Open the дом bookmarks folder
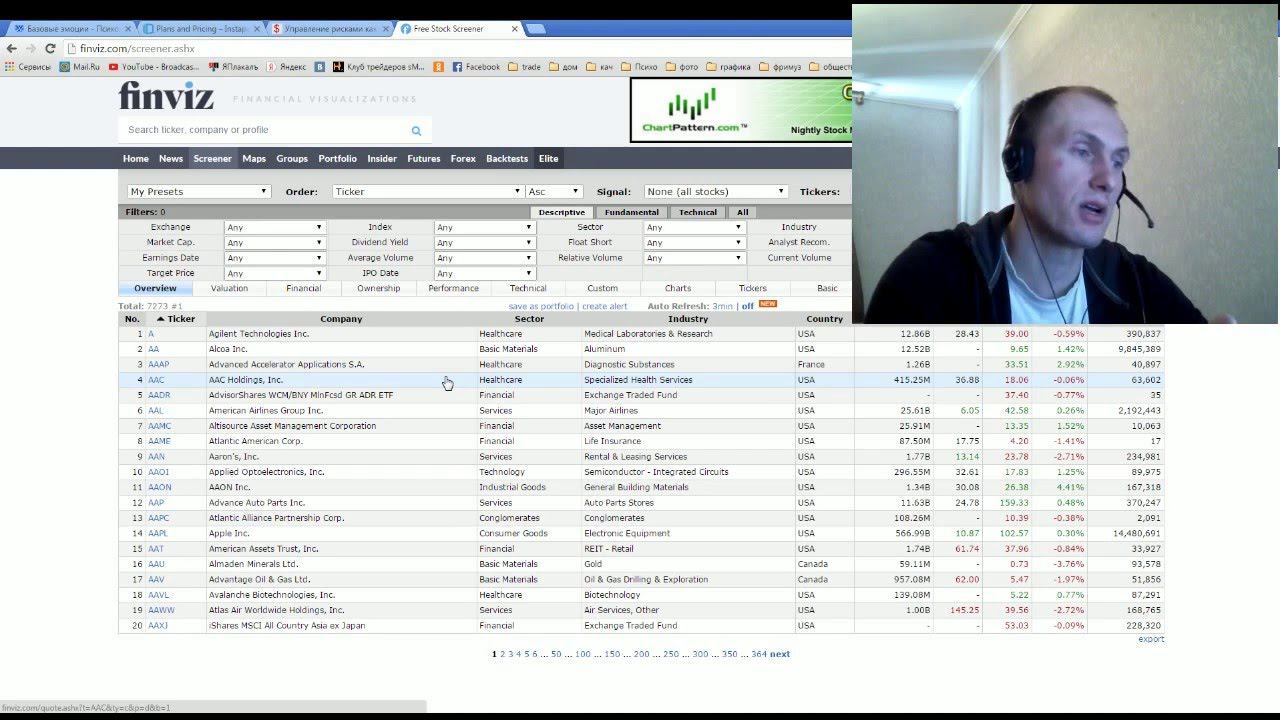This screenshot has width=1280, height=720. pos(561,67)
